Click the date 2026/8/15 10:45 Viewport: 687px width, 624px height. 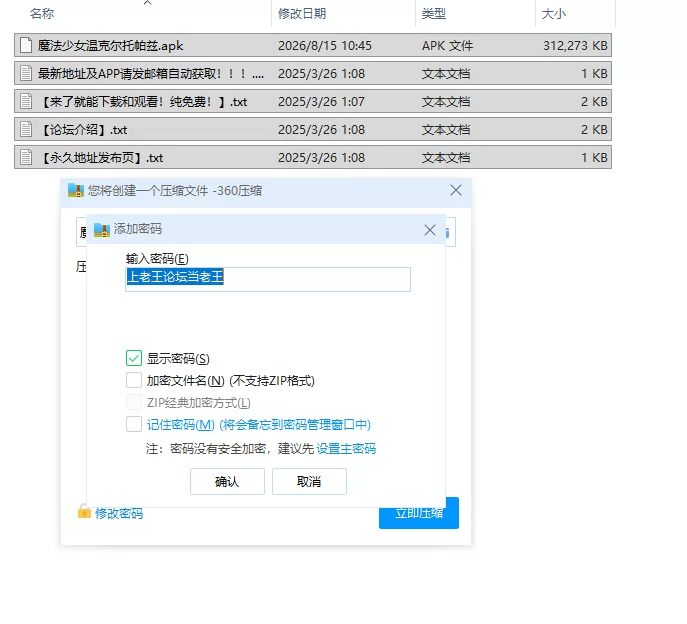pos(325,46)
